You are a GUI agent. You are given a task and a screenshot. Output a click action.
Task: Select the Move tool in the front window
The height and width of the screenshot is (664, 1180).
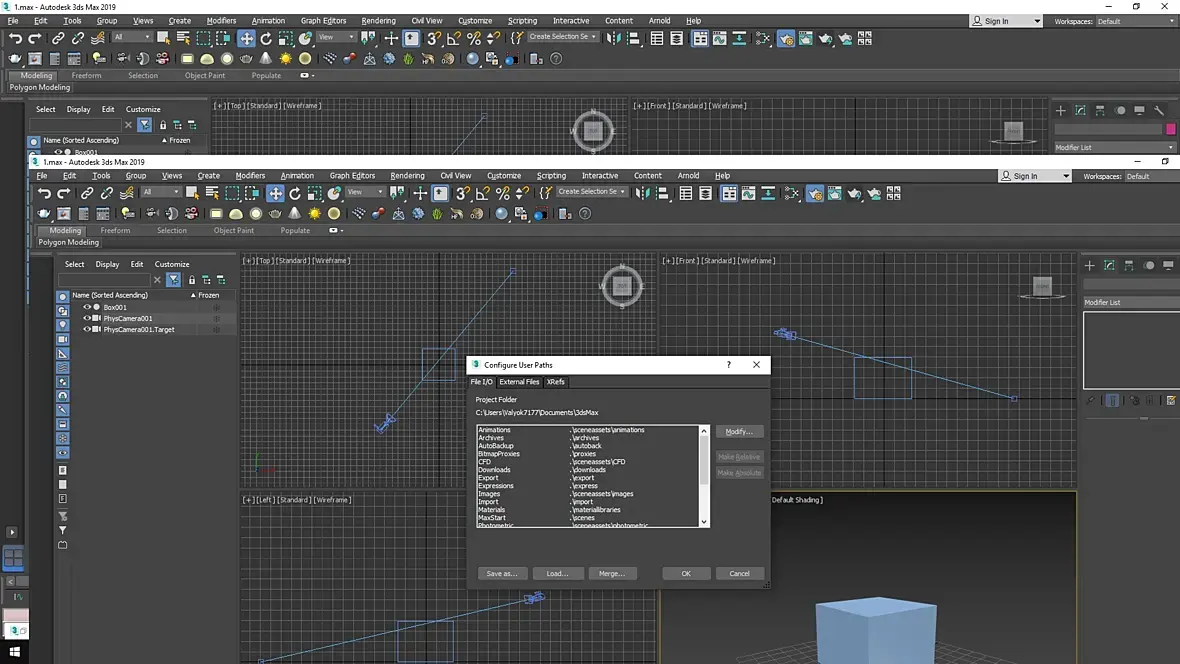[275, 194]
